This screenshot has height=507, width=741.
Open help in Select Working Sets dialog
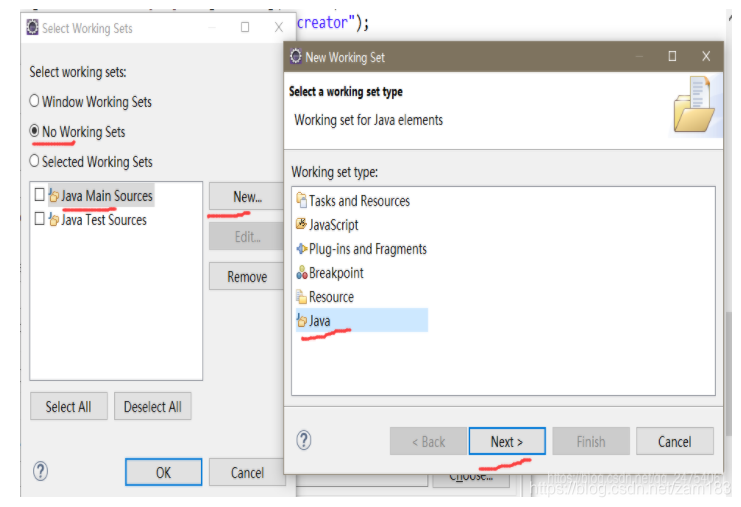pos(41,471)
